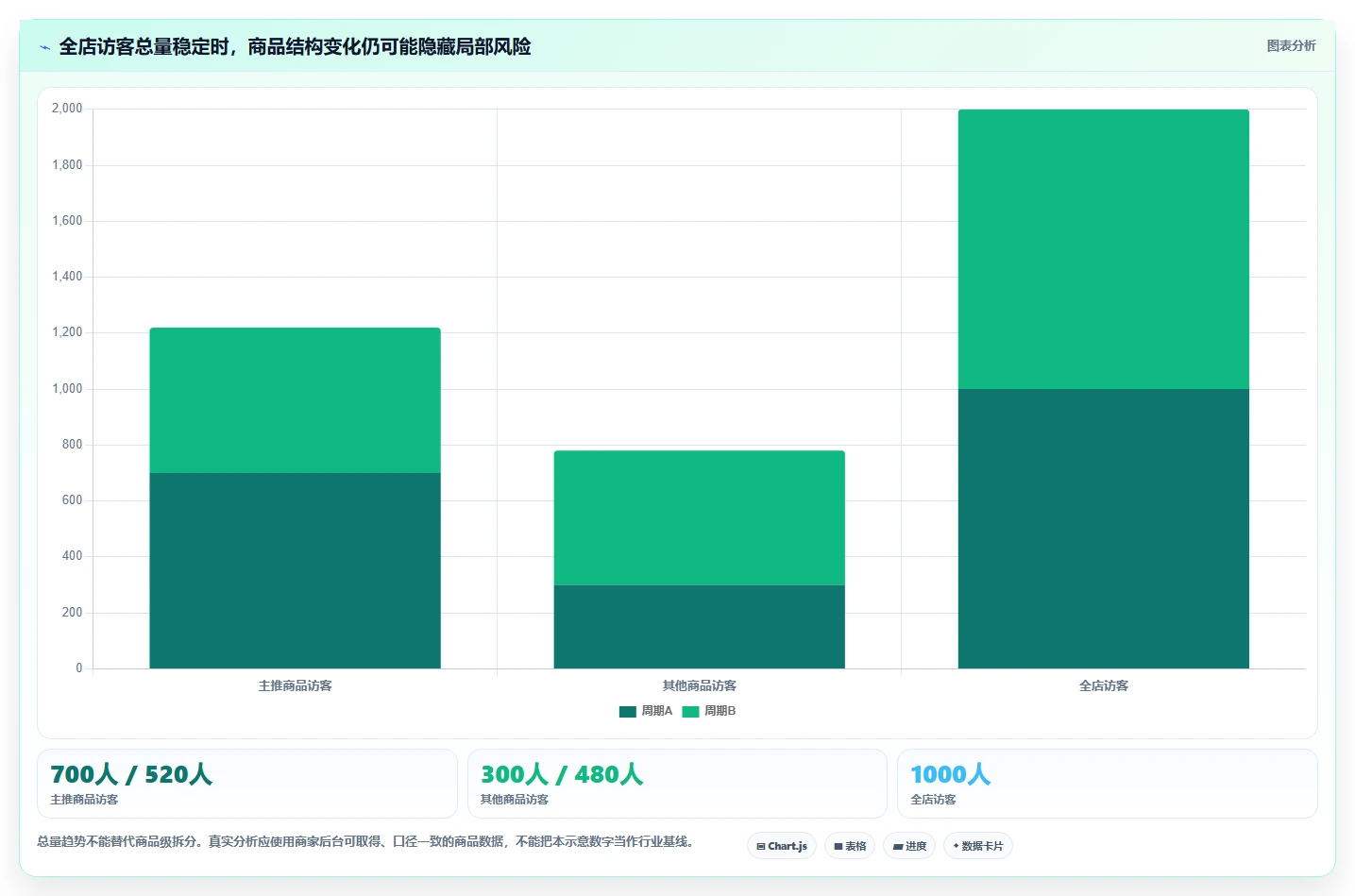Image resolution: width=1355 pixels, height=896 pixels.
Task: Click the 主推商品访客 x-axis label
Action: 295,685
